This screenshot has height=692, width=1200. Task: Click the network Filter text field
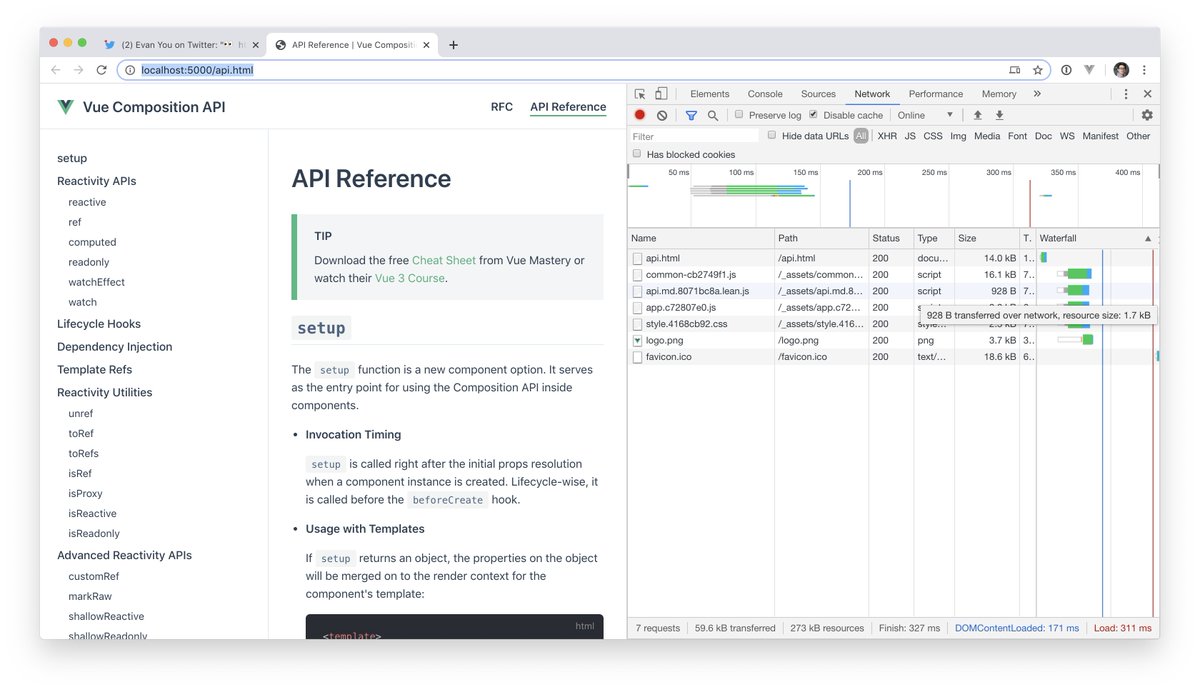tap(695, 136)
